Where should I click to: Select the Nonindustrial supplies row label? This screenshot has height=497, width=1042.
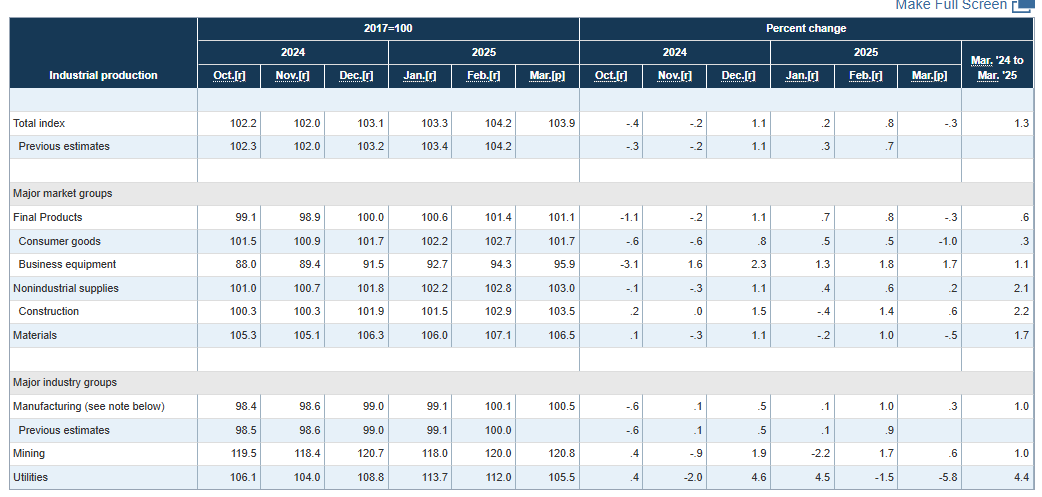pyautogui.click(x=65, y=289)
